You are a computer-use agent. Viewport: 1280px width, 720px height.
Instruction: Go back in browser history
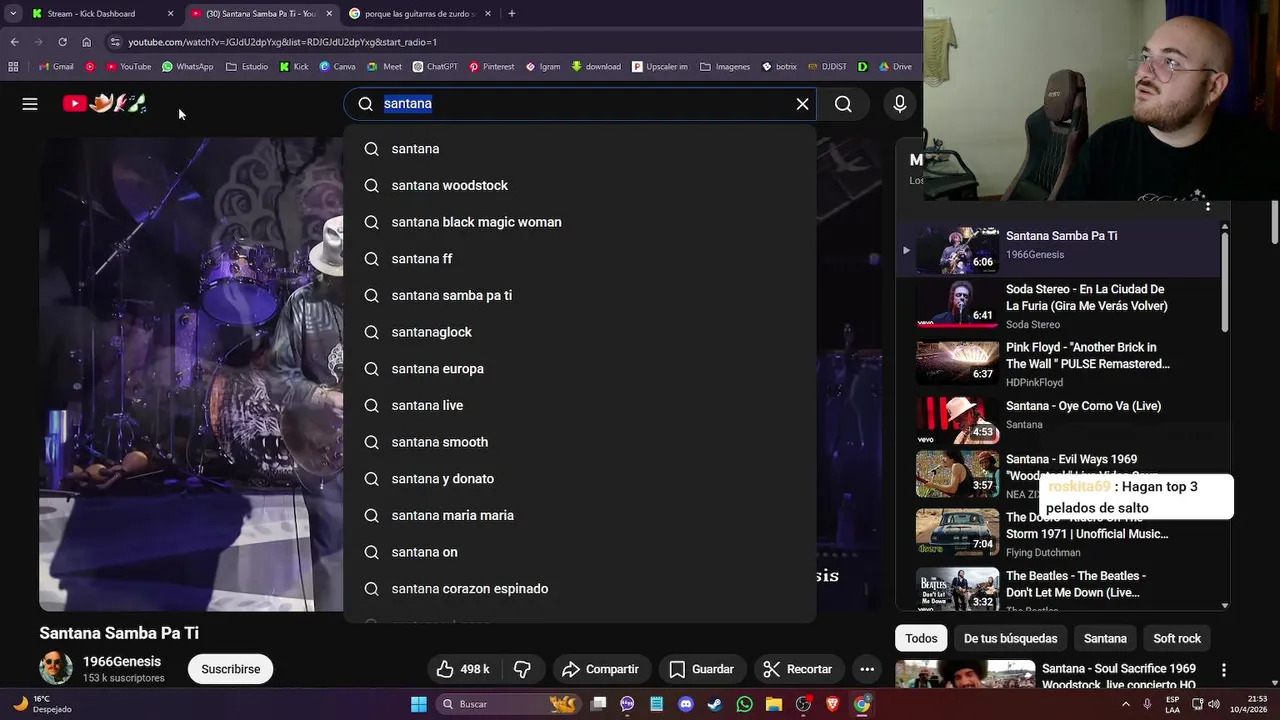(14, 42)
